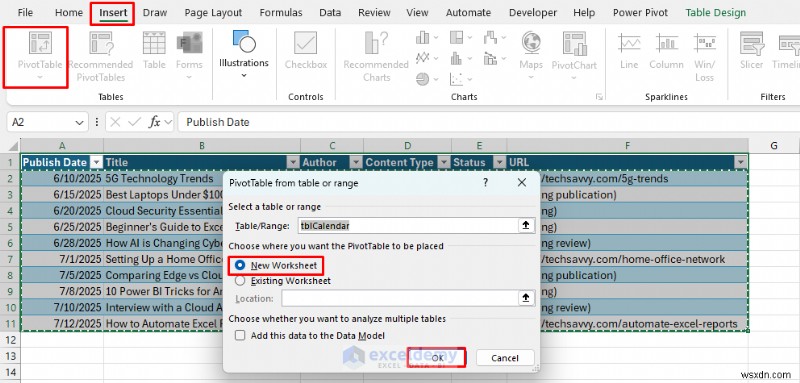Switch to the Table Design tab

[715, 13]
